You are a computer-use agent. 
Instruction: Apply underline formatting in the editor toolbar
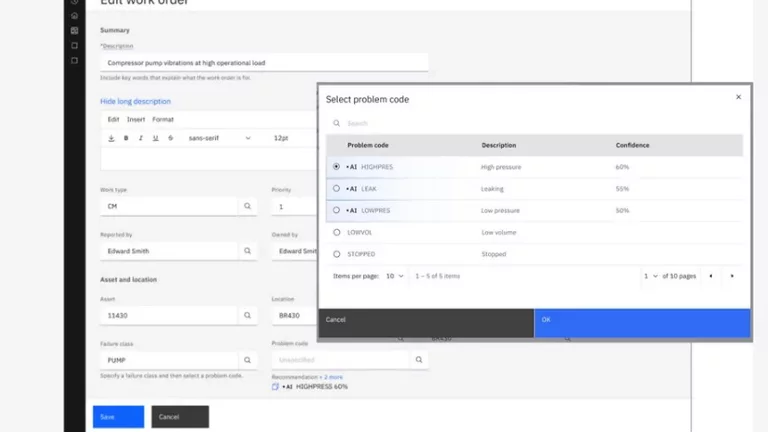click(155, 138)
